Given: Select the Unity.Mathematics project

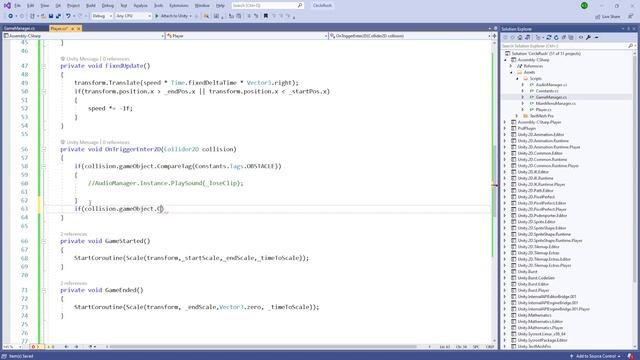Looking at the screenshot, I should pyautogui.click(x=534, y=315).
